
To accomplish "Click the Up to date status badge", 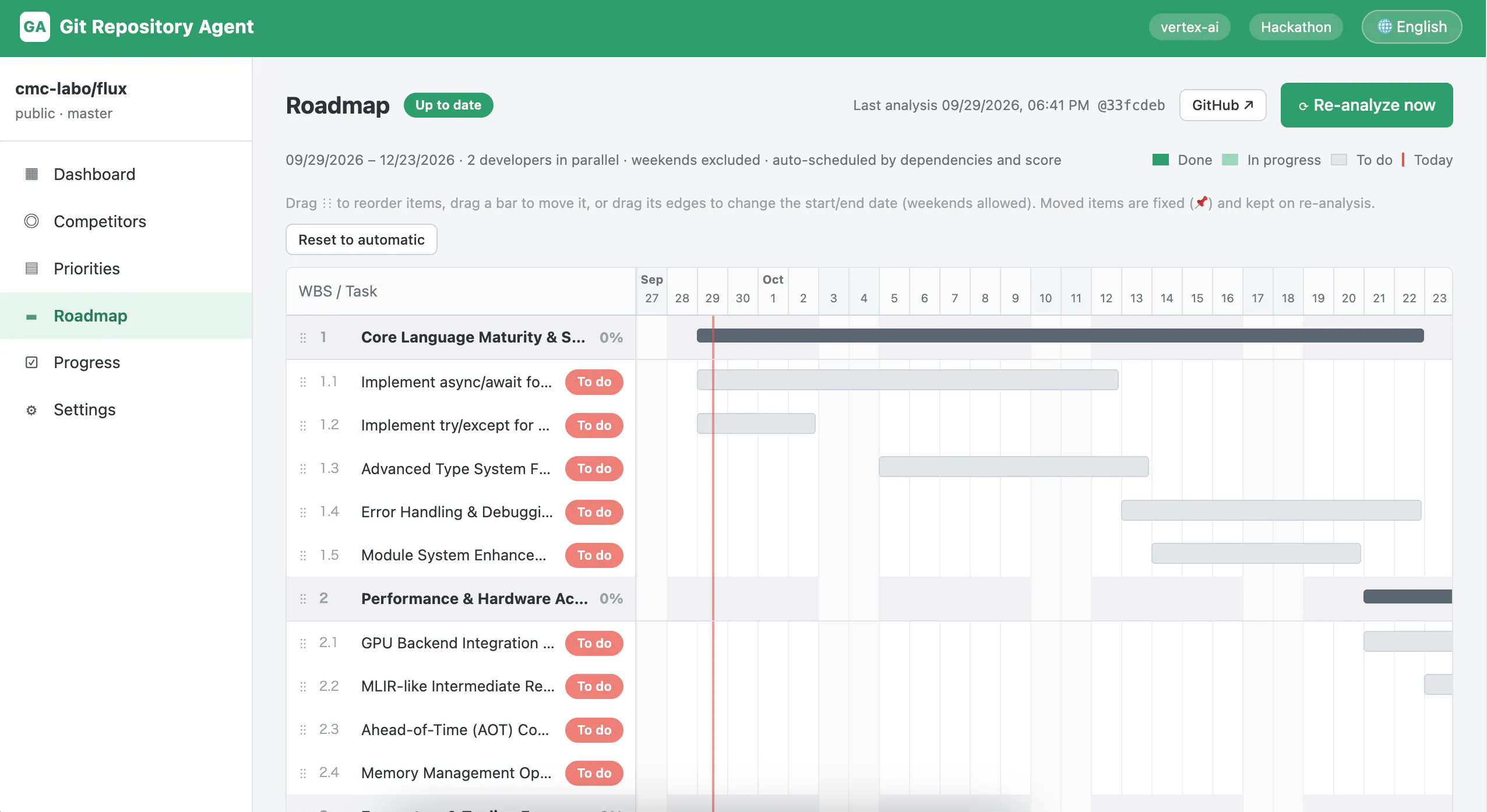I will coord(448,105).
